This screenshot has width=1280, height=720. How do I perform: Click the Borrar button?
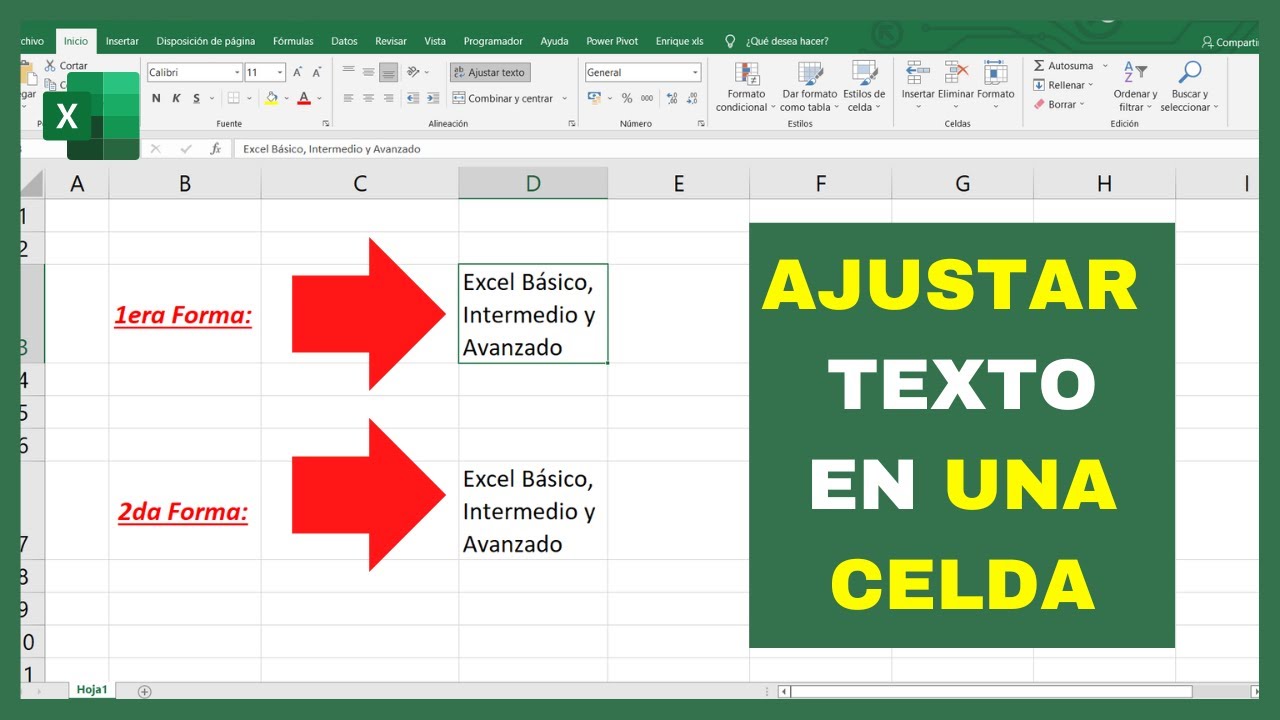[1055, 104]
